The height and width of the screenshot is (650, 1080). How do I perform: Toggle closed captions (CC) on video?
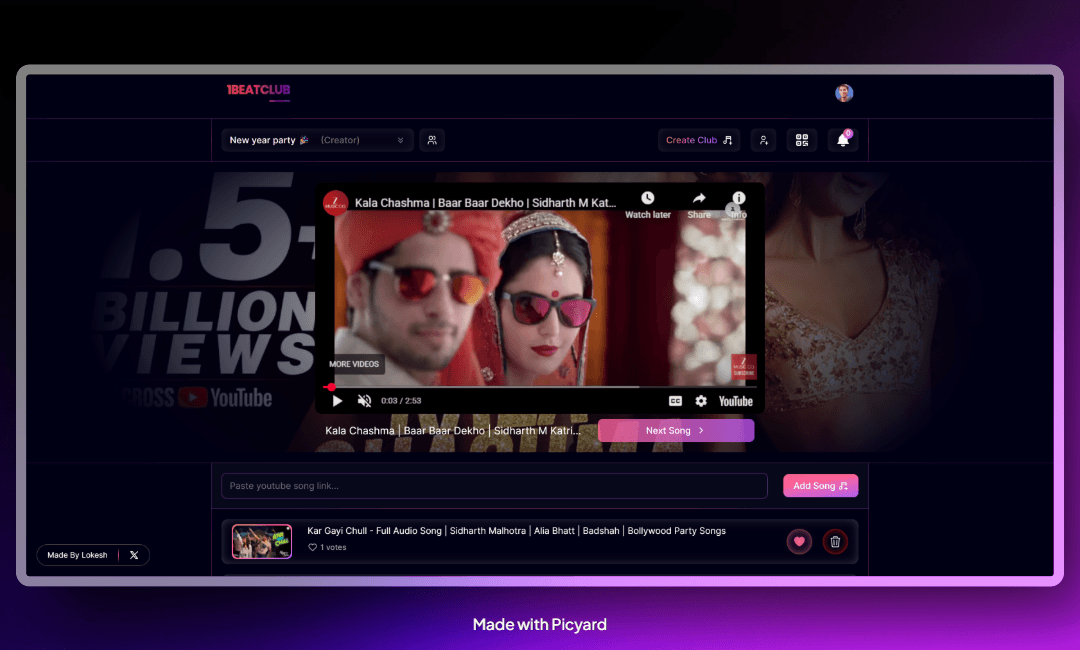675,401
